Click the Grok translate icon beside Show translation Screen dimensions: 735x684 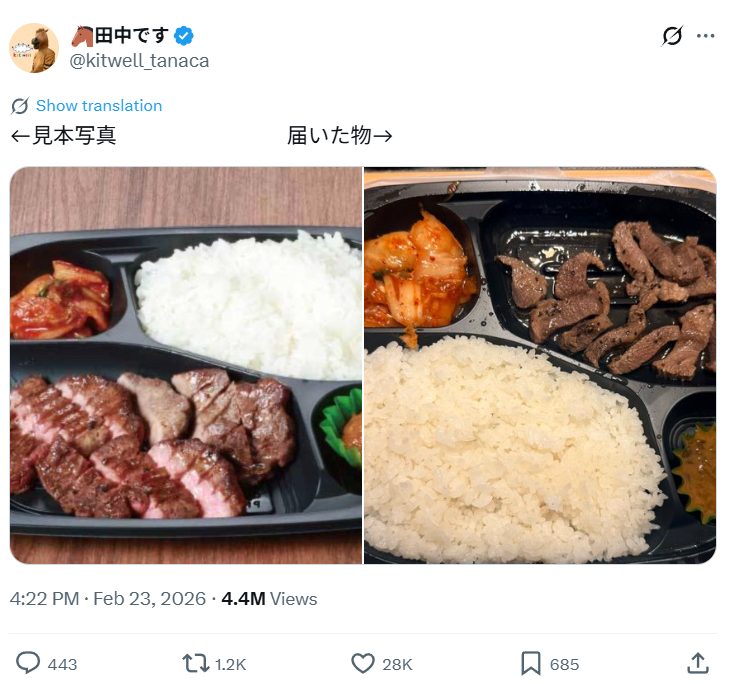pyautogui.click(x=20, y=106)
